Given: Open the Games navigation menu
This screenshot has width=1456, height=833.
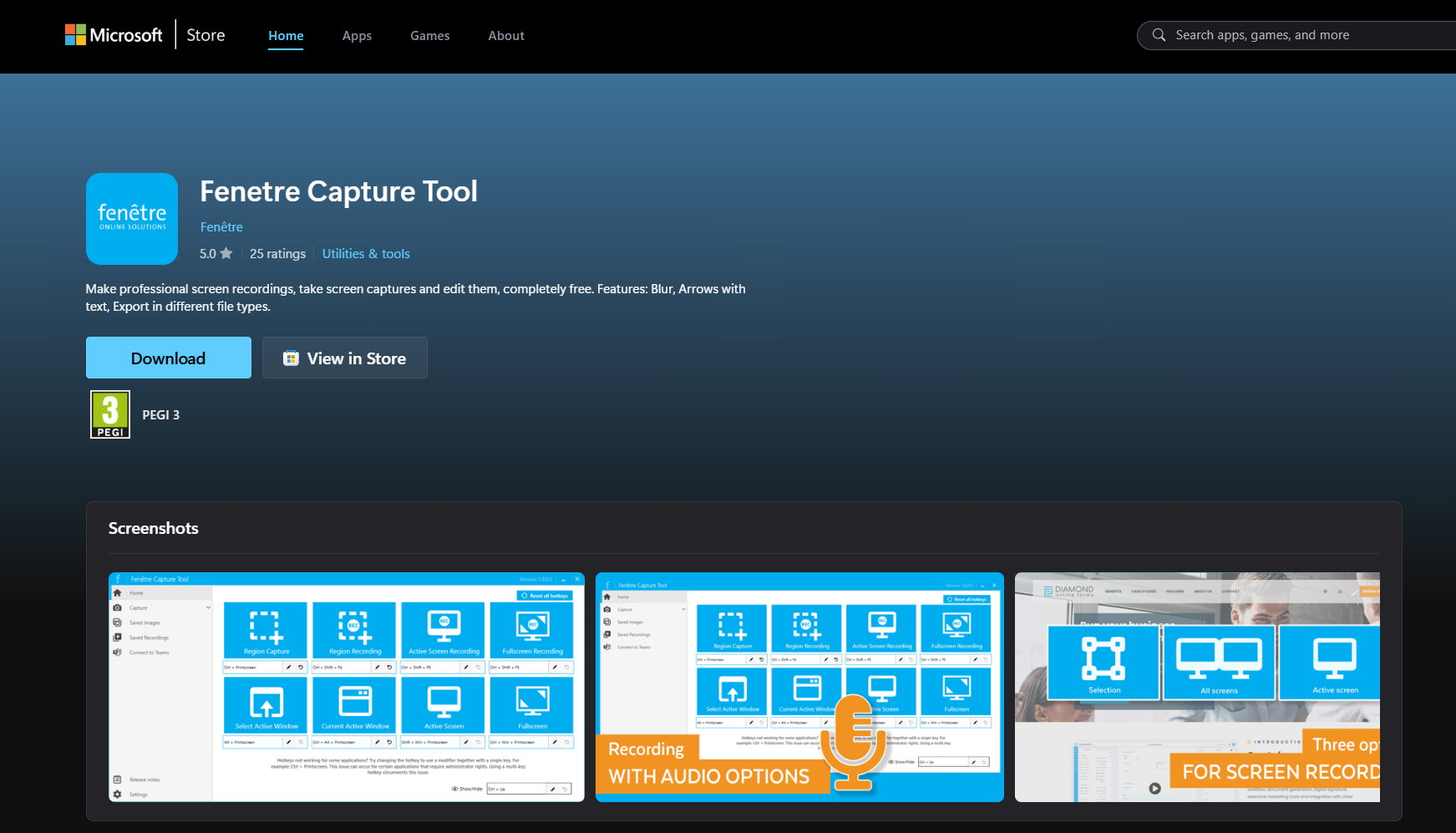Looking at the screenshot, I should click(x=429, y=35).
